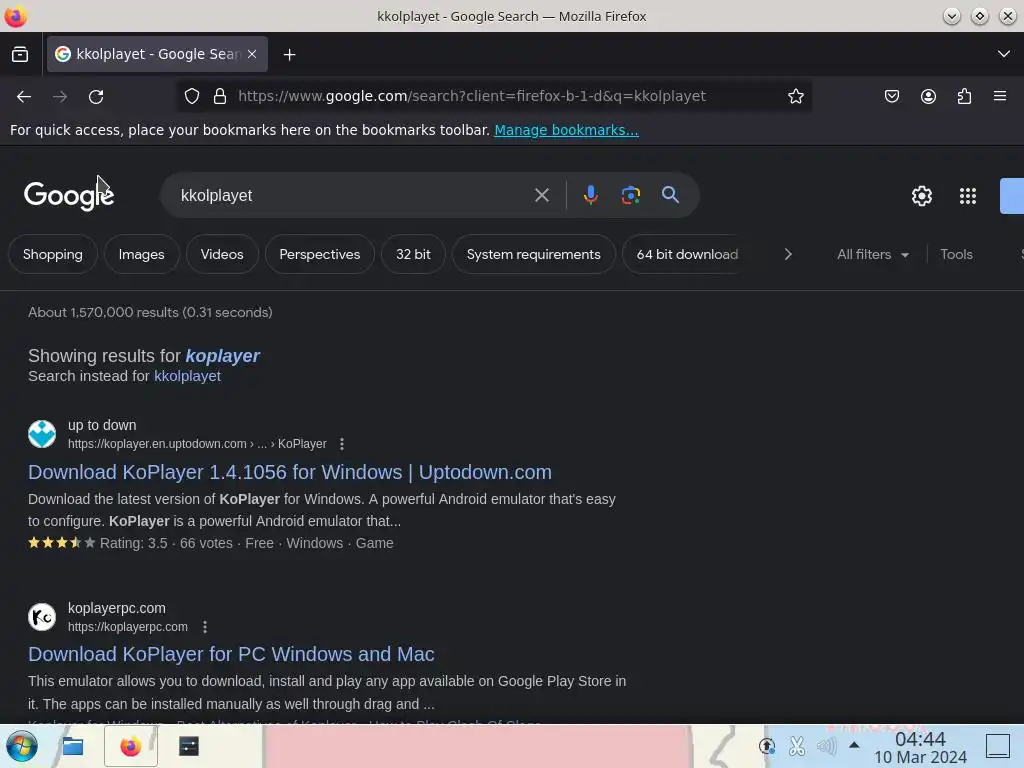Open tracking protection shield icon

click(192, 97)
